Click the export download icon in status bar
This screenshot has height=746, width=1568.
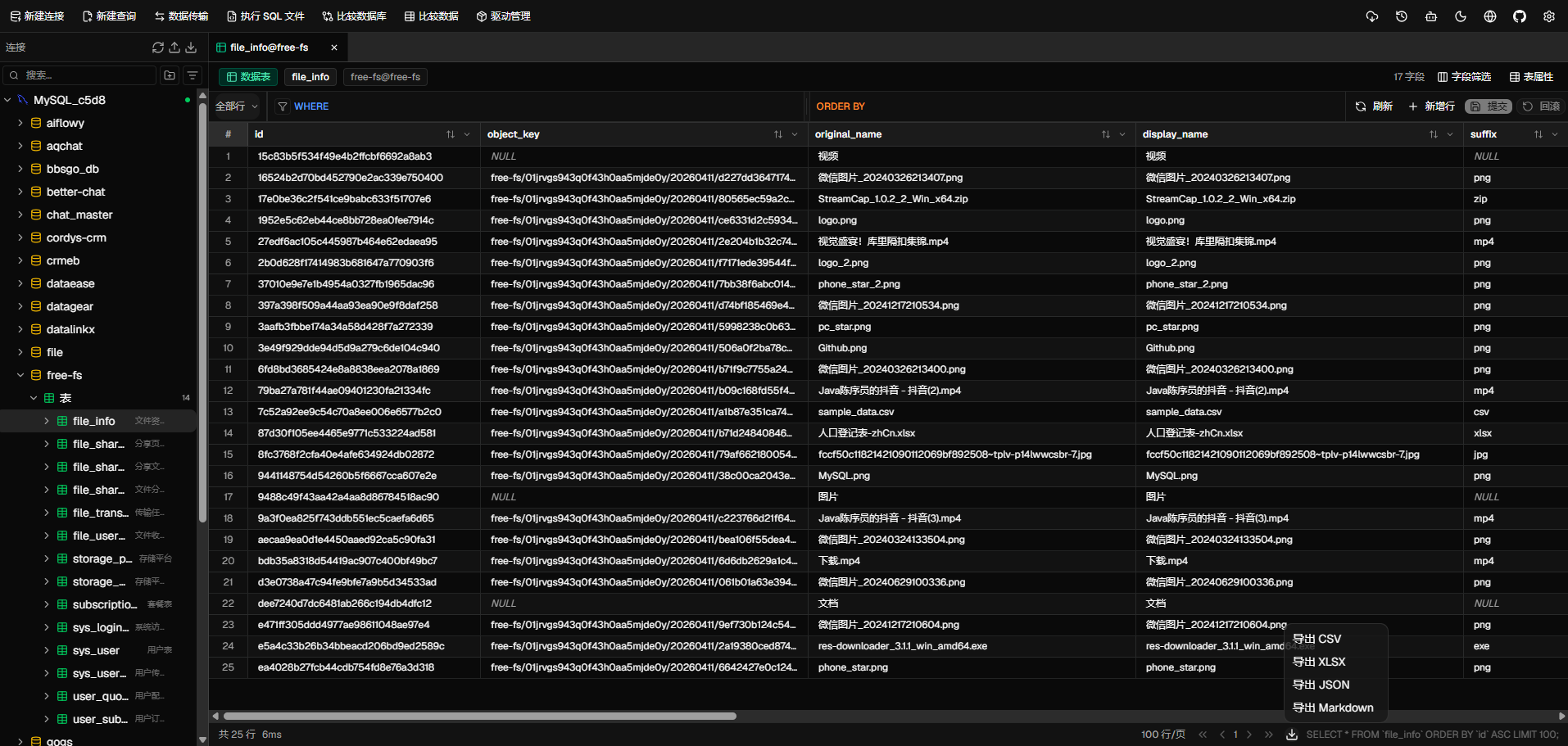click(1292, 735)
